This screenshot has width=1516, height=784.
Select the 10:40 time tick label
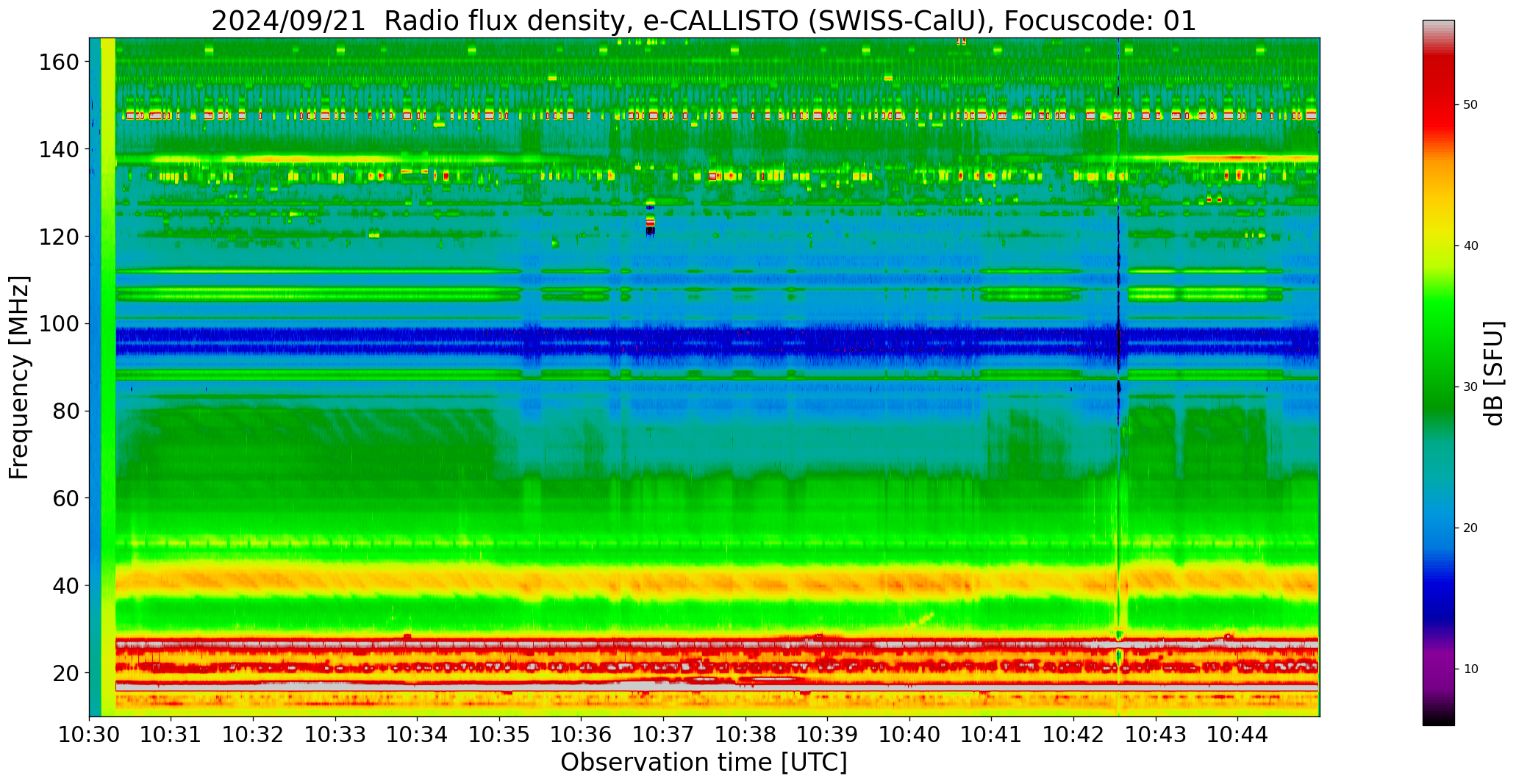coord(909,734)
